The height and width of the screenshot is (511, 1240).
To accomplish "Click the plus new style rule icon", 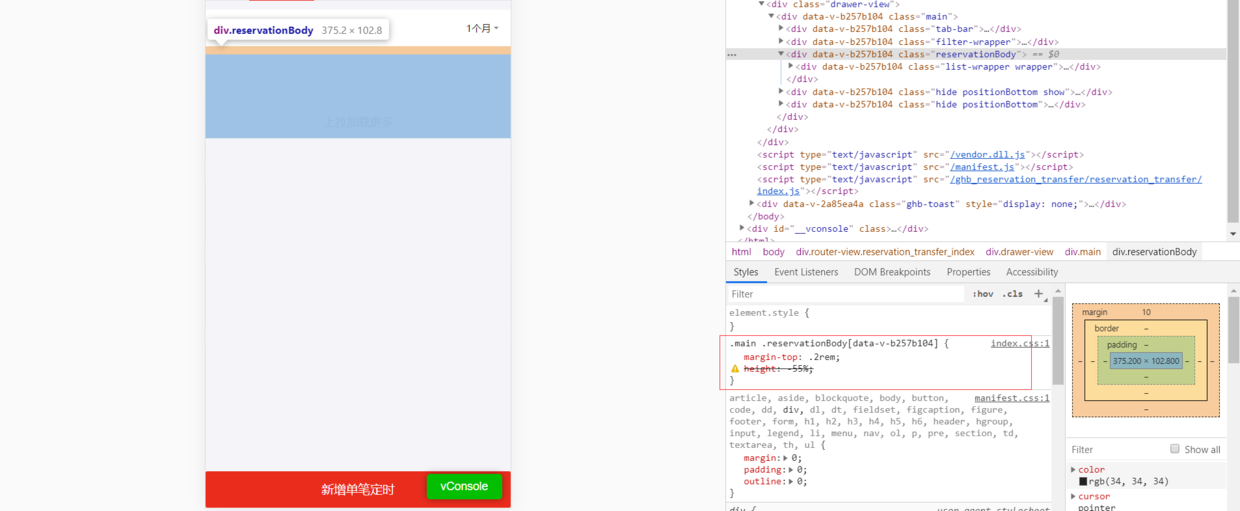I will coord(1039,294).
